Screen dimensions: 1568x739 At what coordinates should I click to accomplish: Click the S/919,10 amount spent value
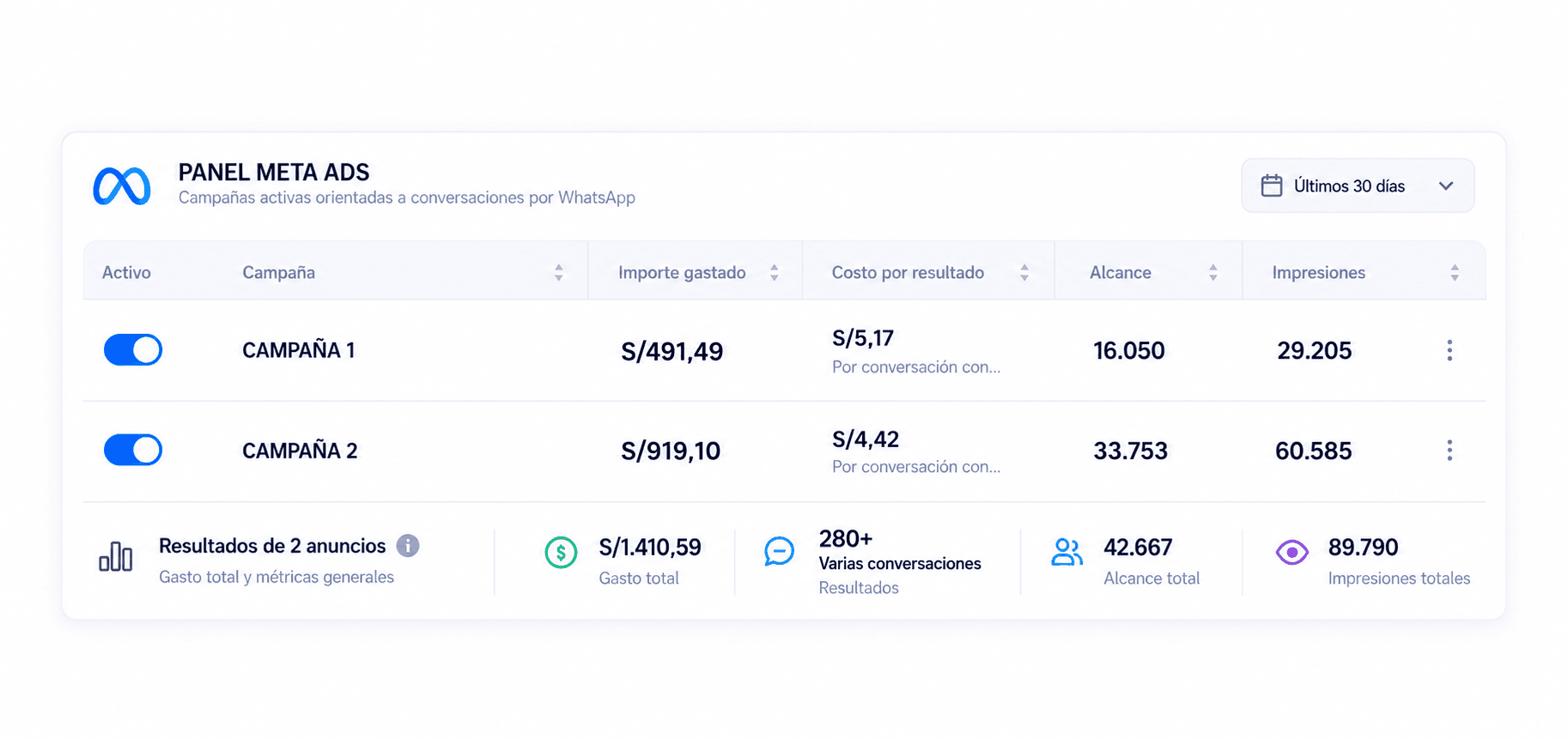(x=671, y=451)
